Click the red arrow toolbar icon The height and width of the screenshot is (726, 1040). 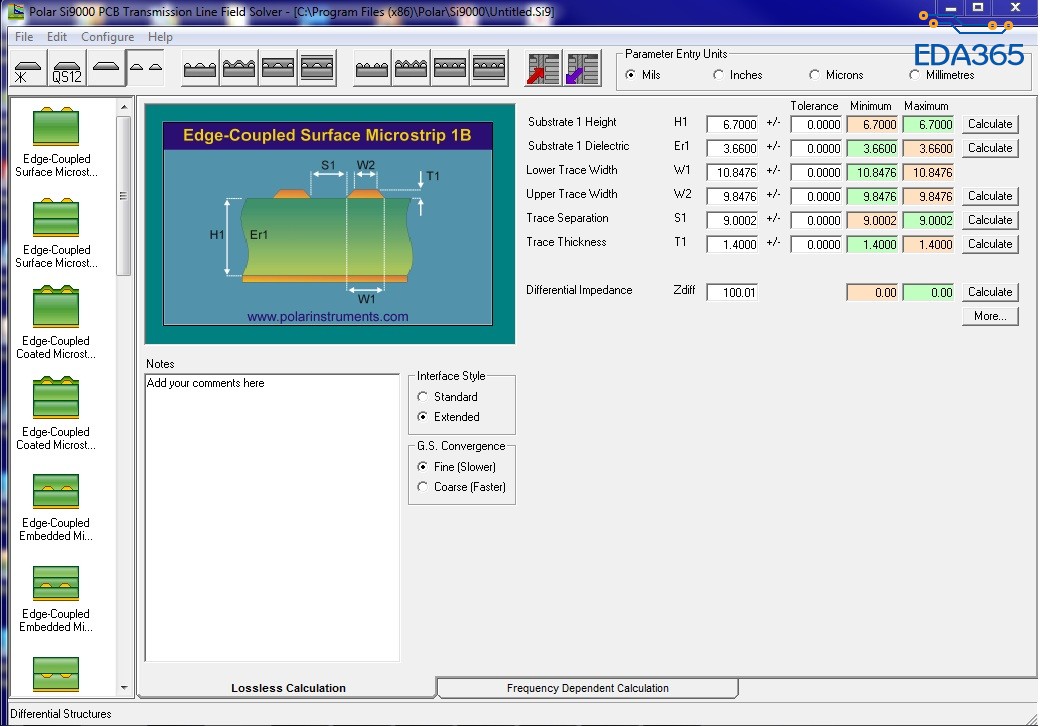coord(543,69)
